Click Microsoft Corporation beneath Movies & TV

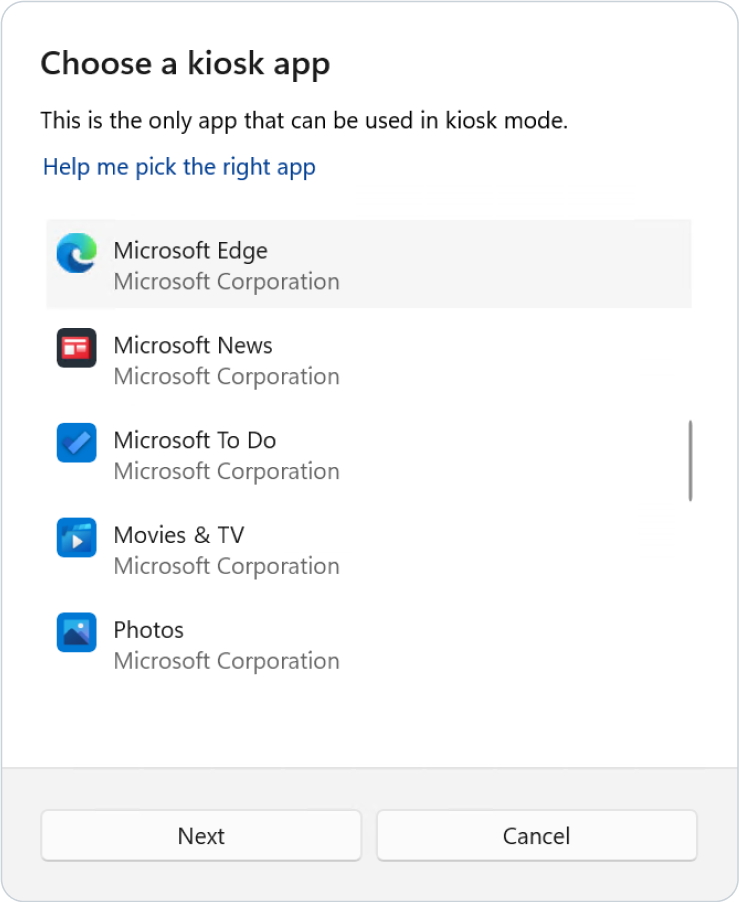226,567
